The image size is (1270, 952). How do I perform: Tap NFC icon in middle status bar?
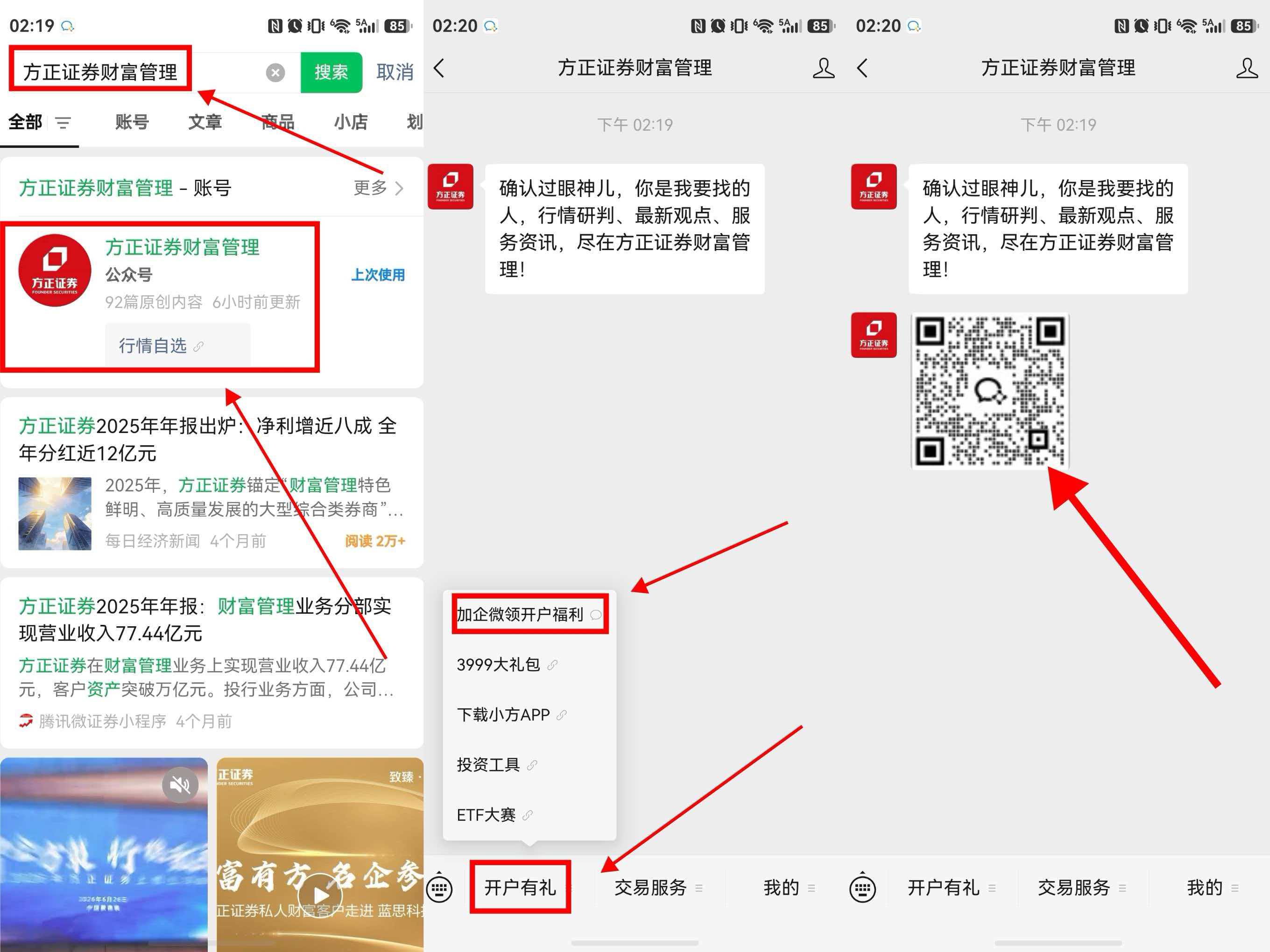tap(698, 26)
